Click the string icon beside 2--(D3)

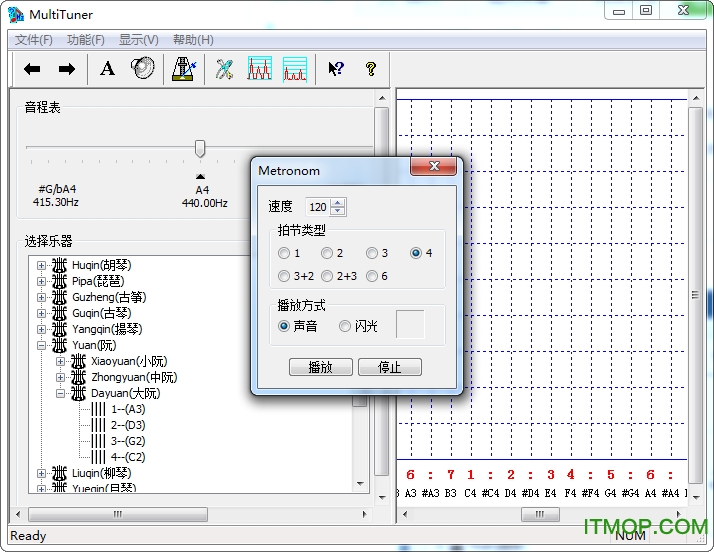click(x=98, y=425)
